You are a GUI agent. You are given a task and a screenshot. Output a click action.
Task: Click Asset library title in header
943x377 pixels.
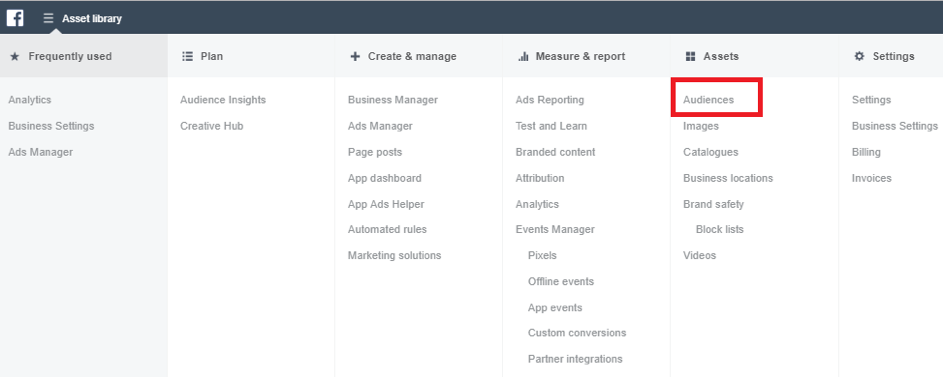pos(92,19)
